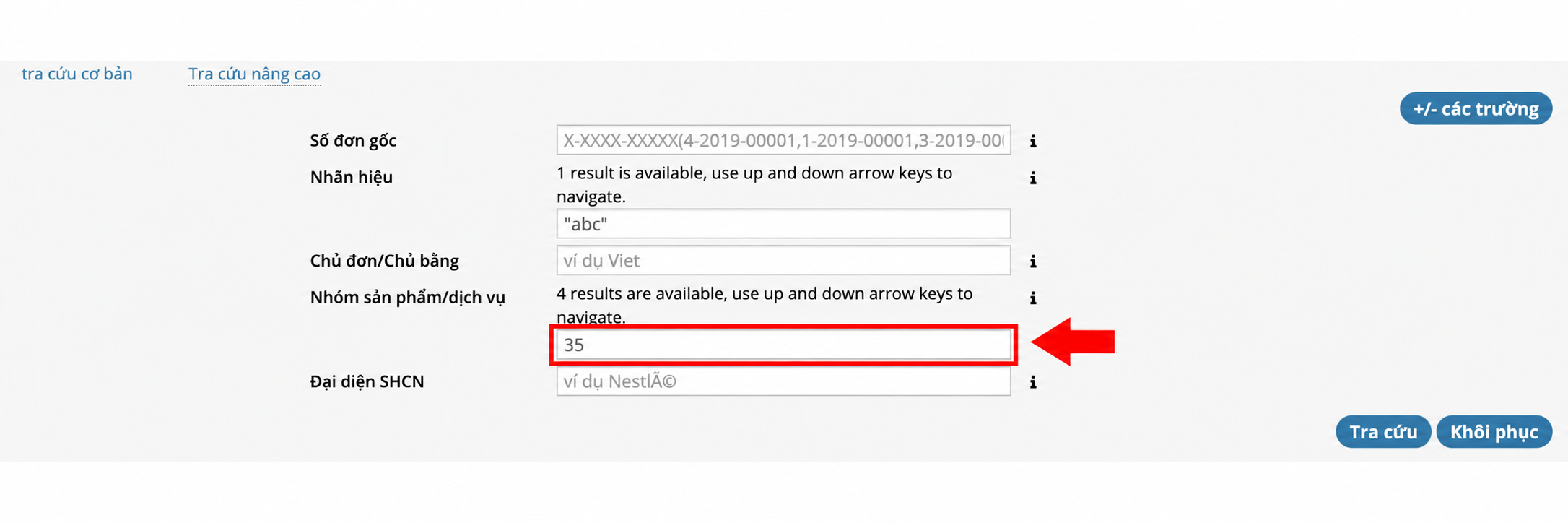Viewport: 1568px width, 523px height.
Task: Open the info icon for Số đơn gốc
Action: click(x=1033, y=141)
